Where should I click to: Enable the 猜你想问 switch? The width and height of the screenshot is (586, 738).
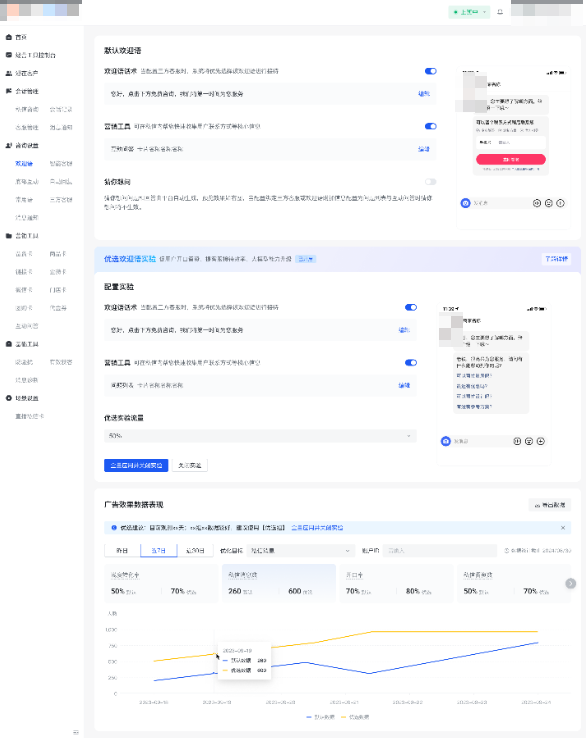click(431, 182)
